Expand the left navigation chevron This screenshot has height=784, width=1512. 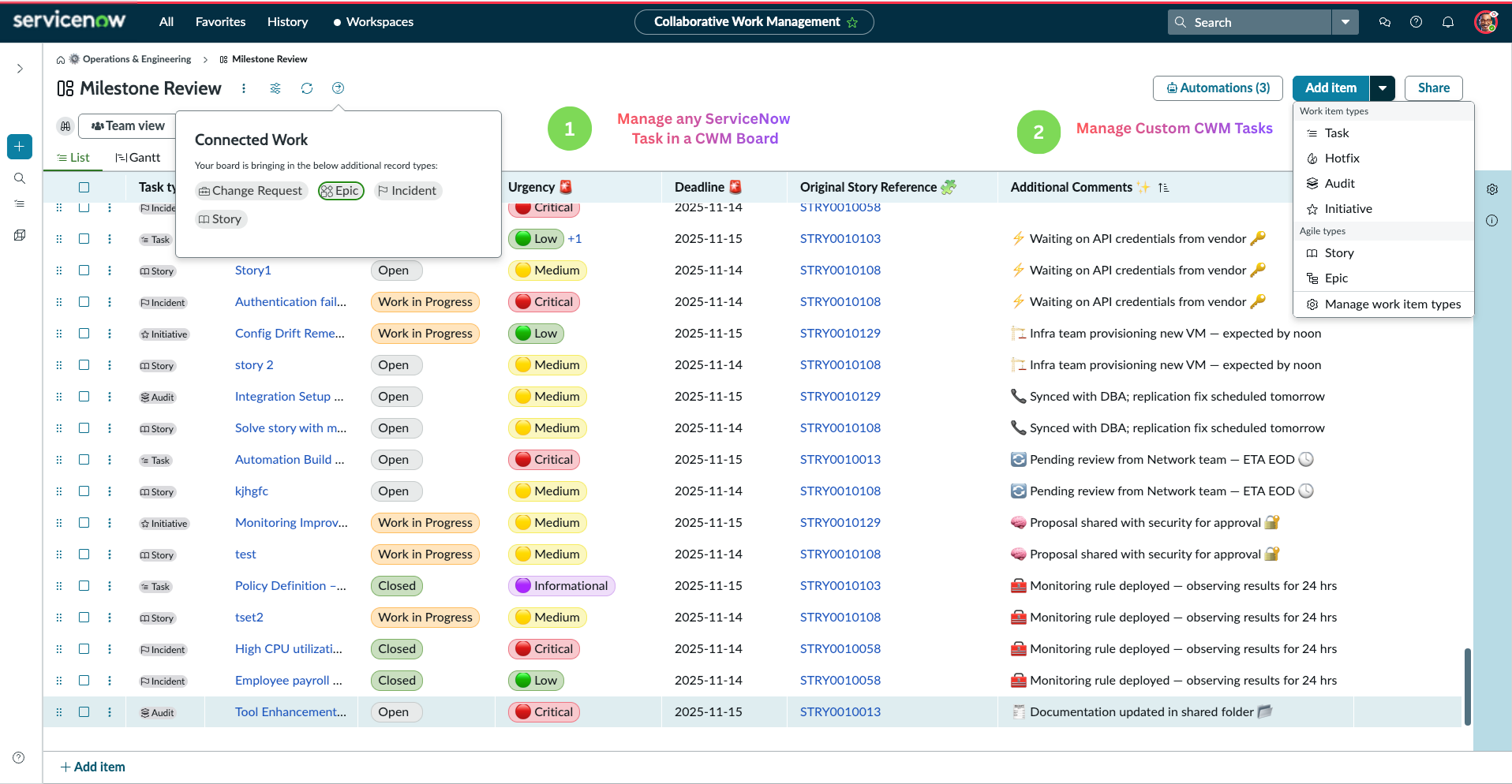click(20, 69)
